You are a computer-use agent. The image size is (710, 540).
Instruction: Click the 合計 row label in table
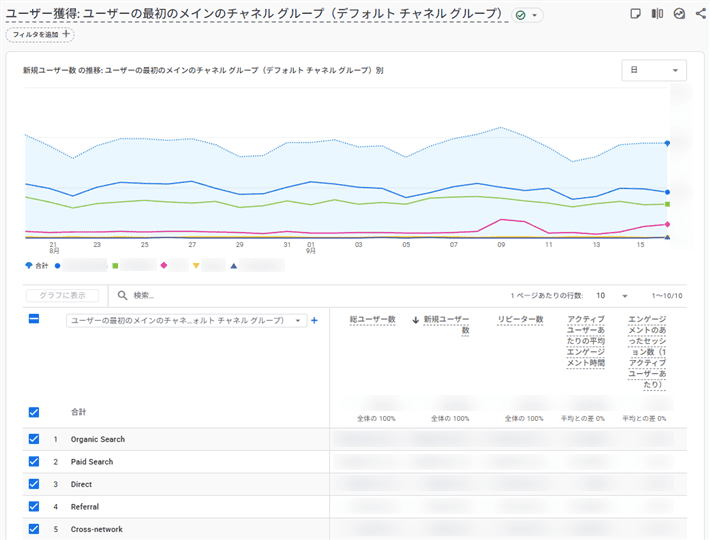coord(78,412)
